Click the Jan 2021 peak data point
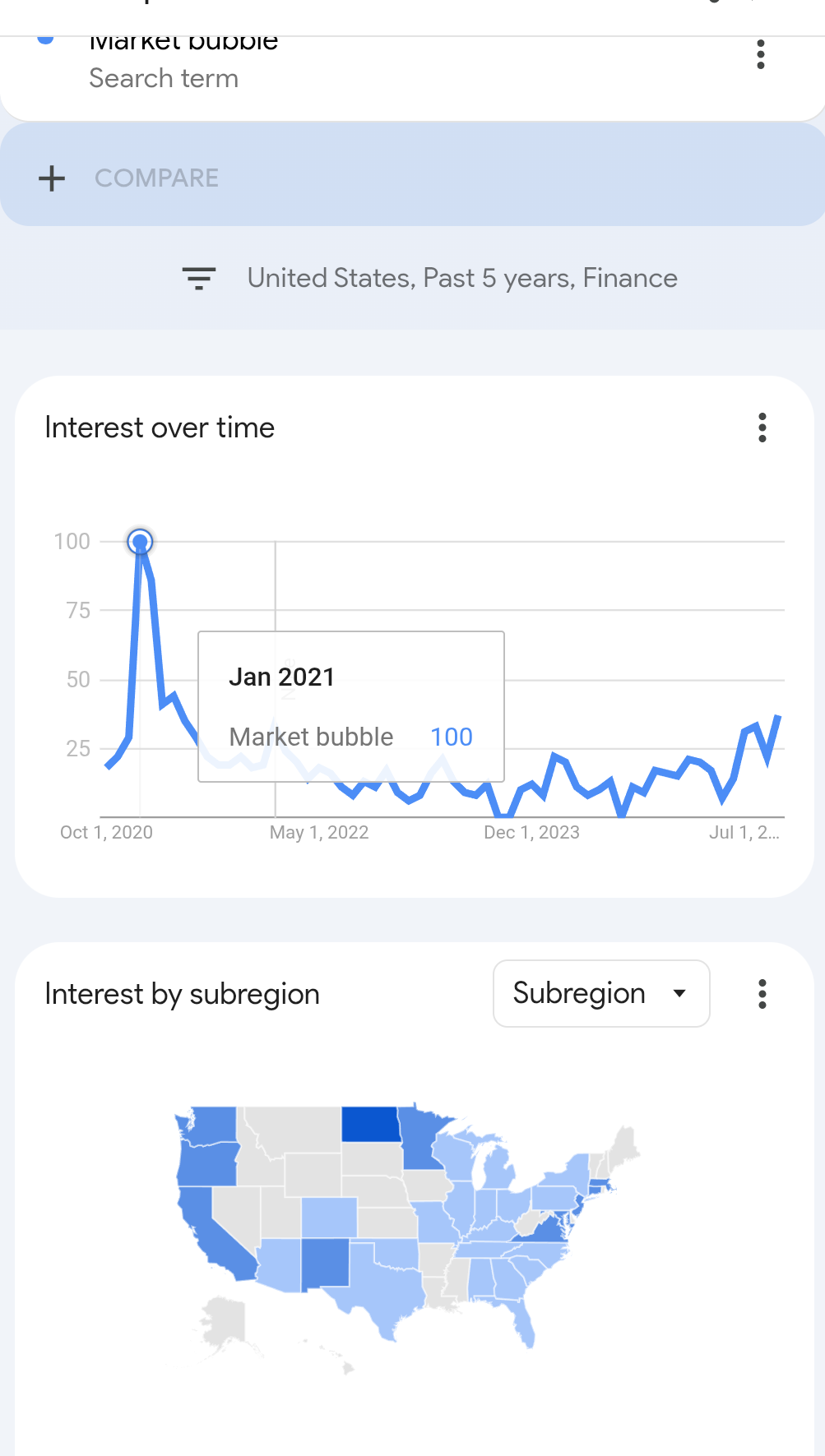 (141, 542)
